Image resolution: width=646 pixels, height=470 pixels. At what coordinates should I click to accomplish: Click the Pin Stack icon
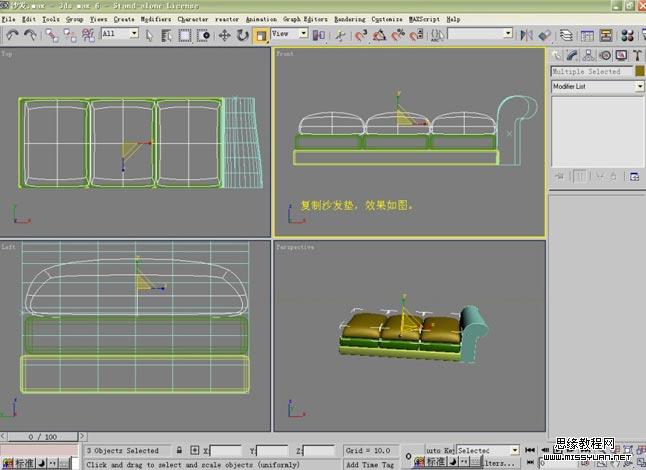(x=559, y=177)
